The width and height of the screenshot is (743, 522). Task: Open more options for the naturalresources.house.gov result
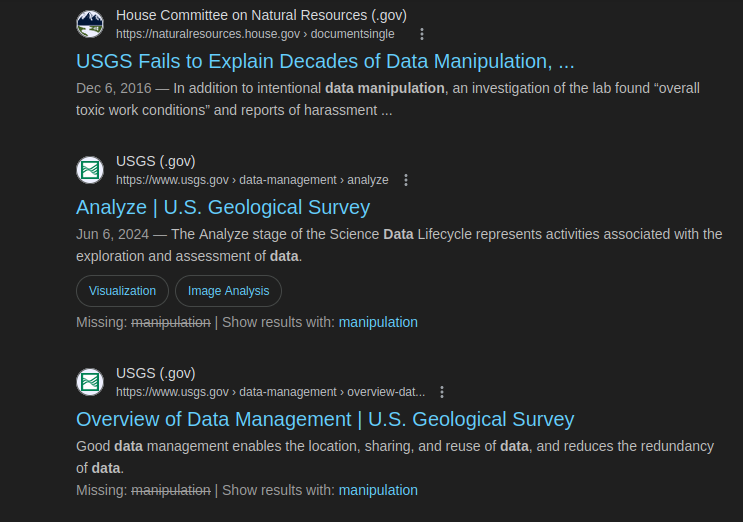pyautogui.click(x=422, y=34)
